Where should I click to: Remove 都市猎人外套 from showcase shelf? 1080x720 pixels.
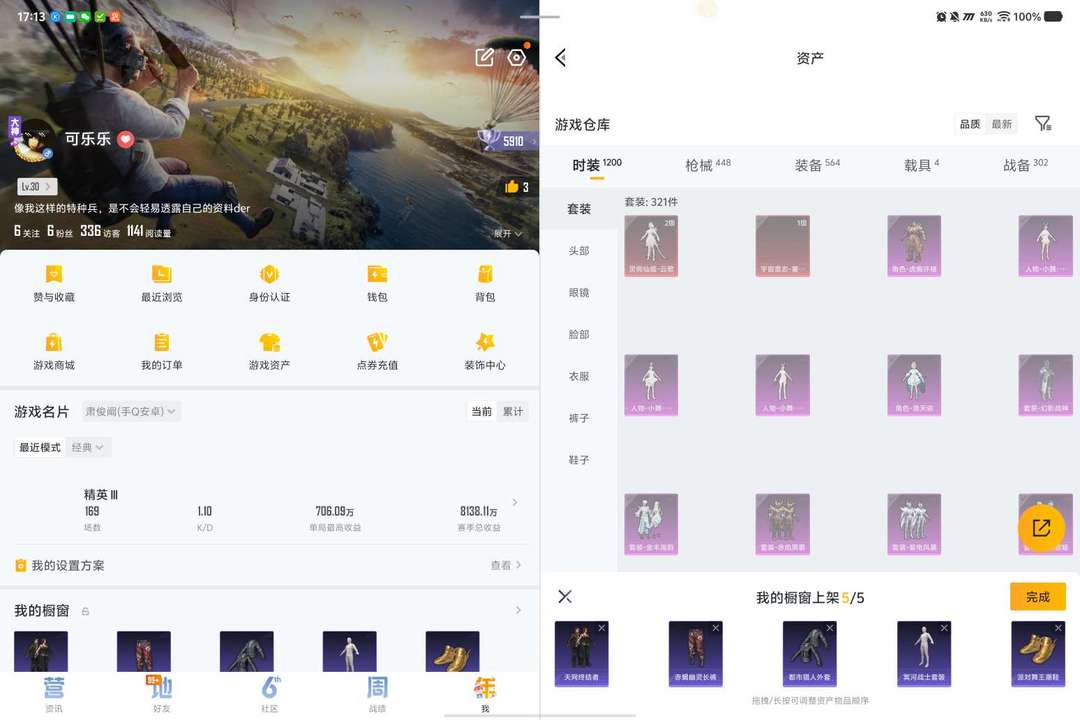click(x=830, y=628)
